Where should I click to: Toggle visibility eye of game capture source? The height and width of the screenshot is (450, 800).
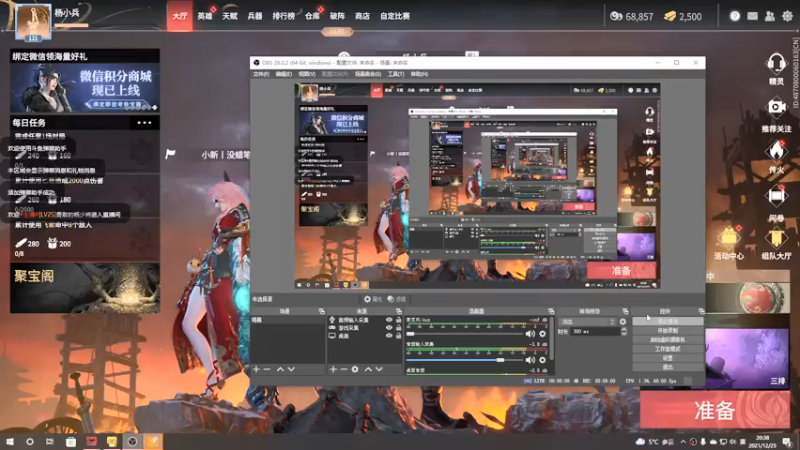(389, 328)
